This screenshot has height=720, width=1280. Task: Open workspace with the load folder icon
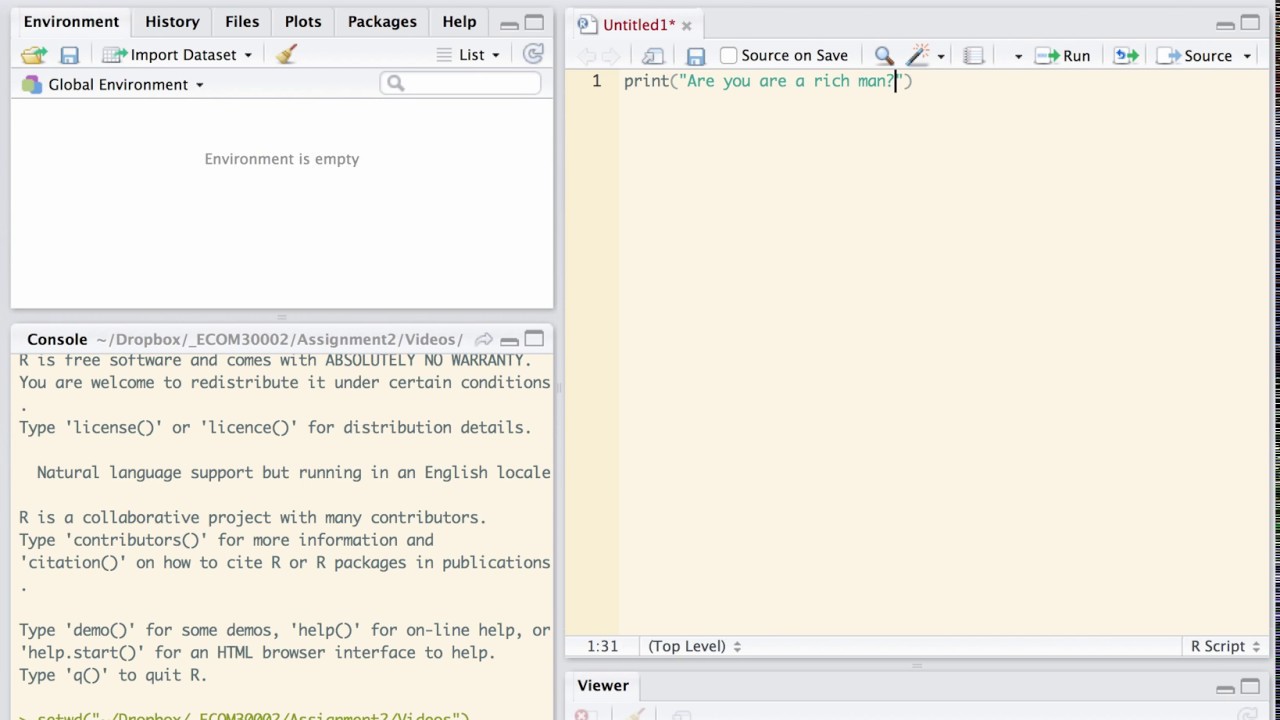(x=34, y=55)
